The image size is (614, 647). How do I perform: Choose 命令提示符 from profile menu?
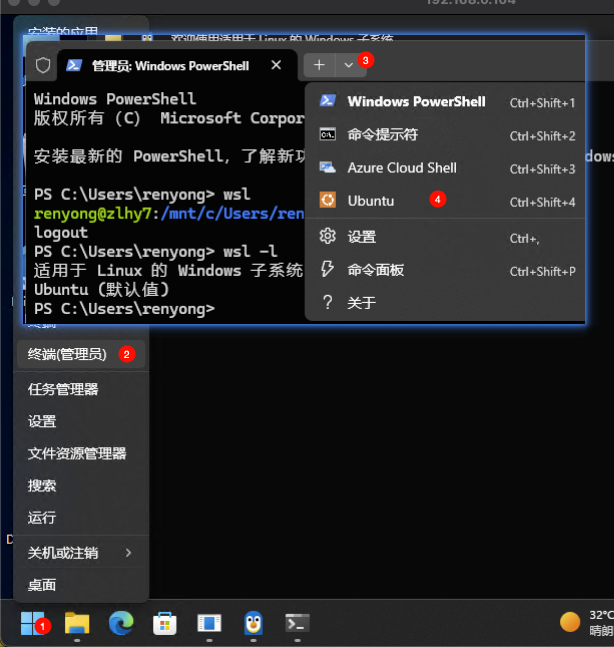[x=445, y=135]
